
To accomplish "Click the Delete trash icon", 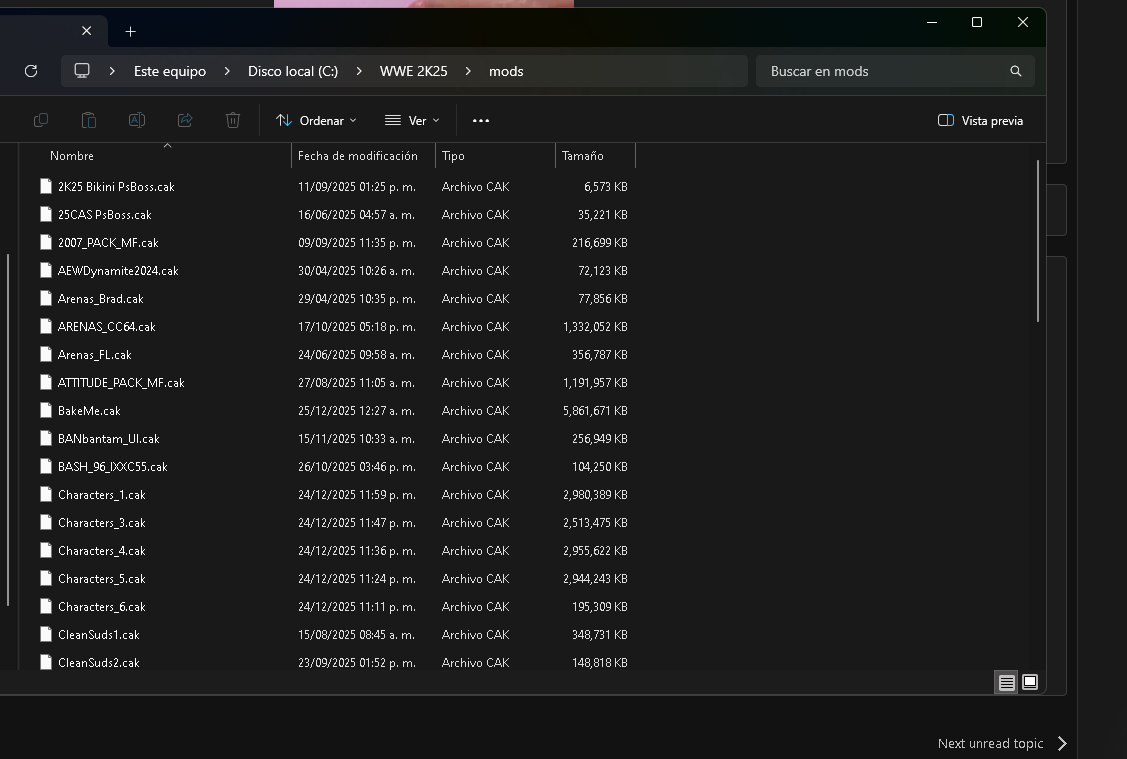I will (233, 120).
